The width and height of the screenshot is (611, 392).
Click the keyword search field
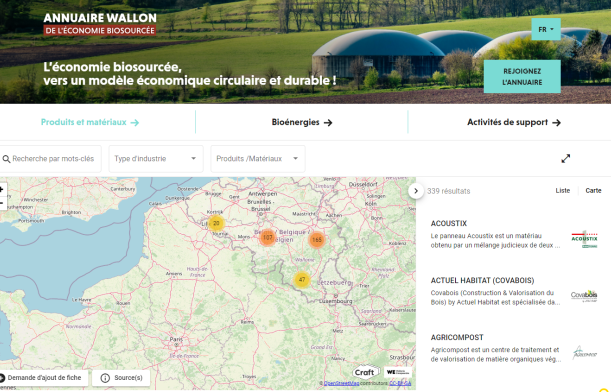tap(51, 159)
